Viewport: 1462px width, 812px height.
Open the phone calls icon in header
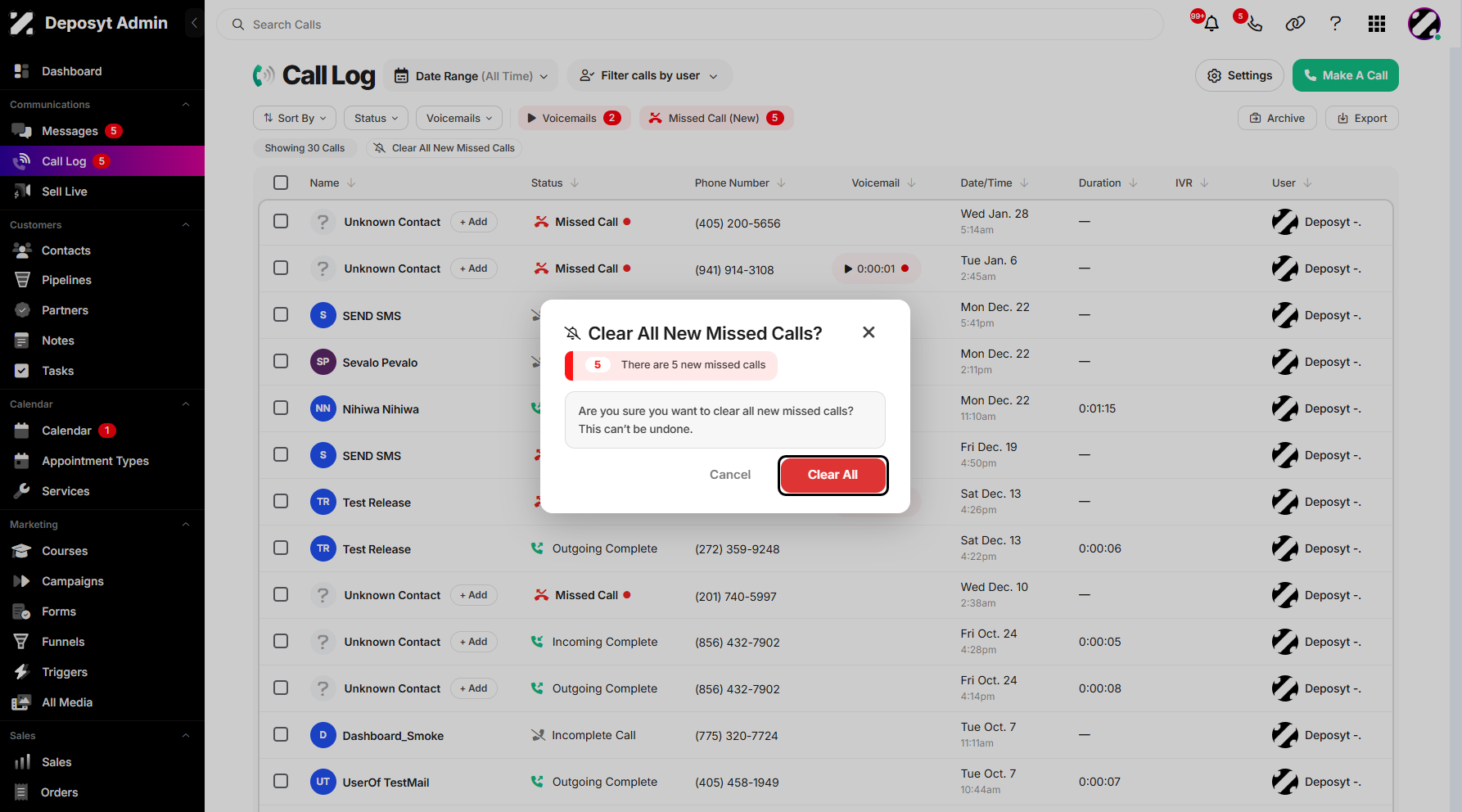1254,24
